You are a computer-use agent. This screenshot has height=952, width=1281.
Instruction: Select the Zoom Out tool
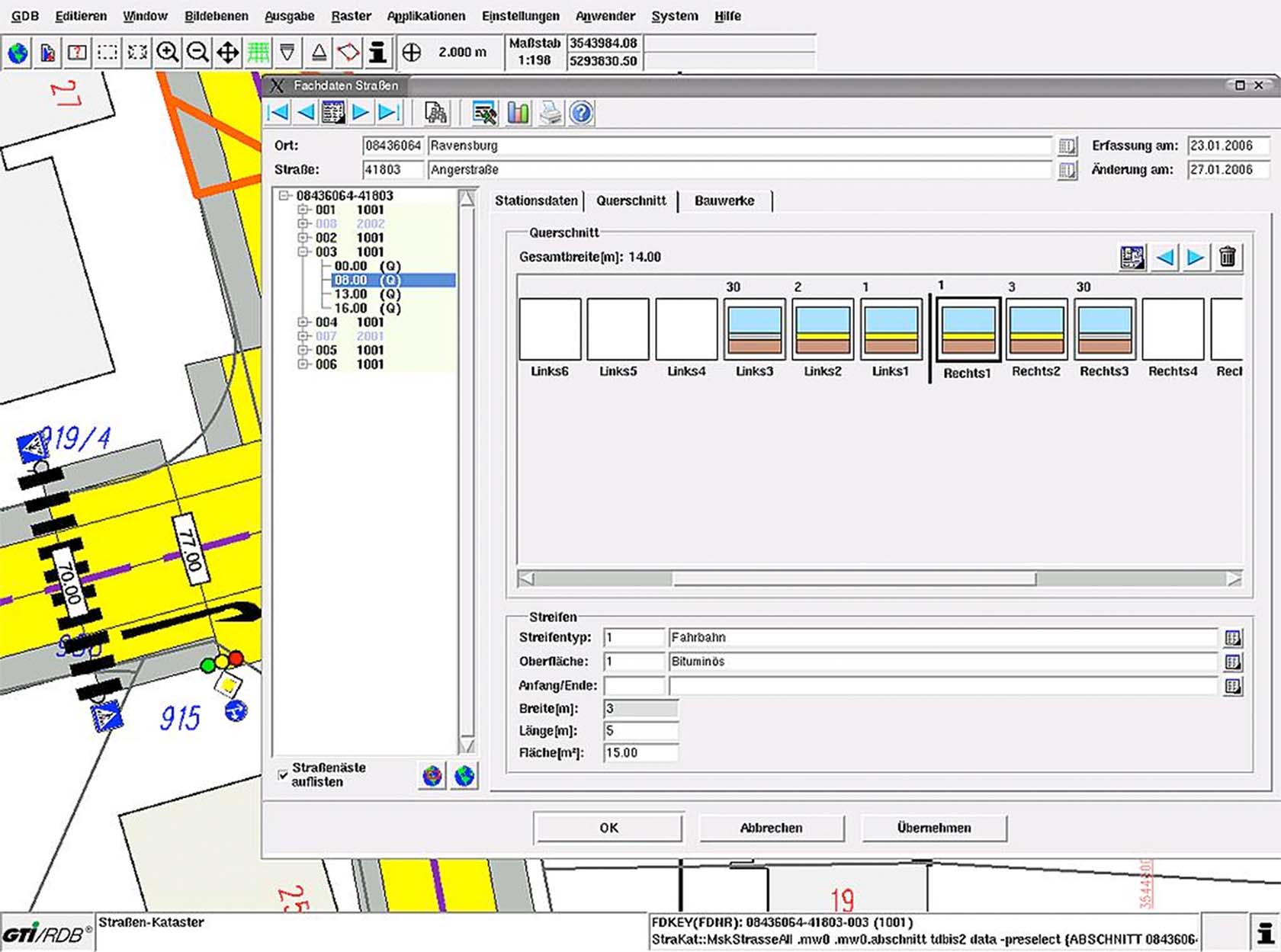tap(197, 53)
